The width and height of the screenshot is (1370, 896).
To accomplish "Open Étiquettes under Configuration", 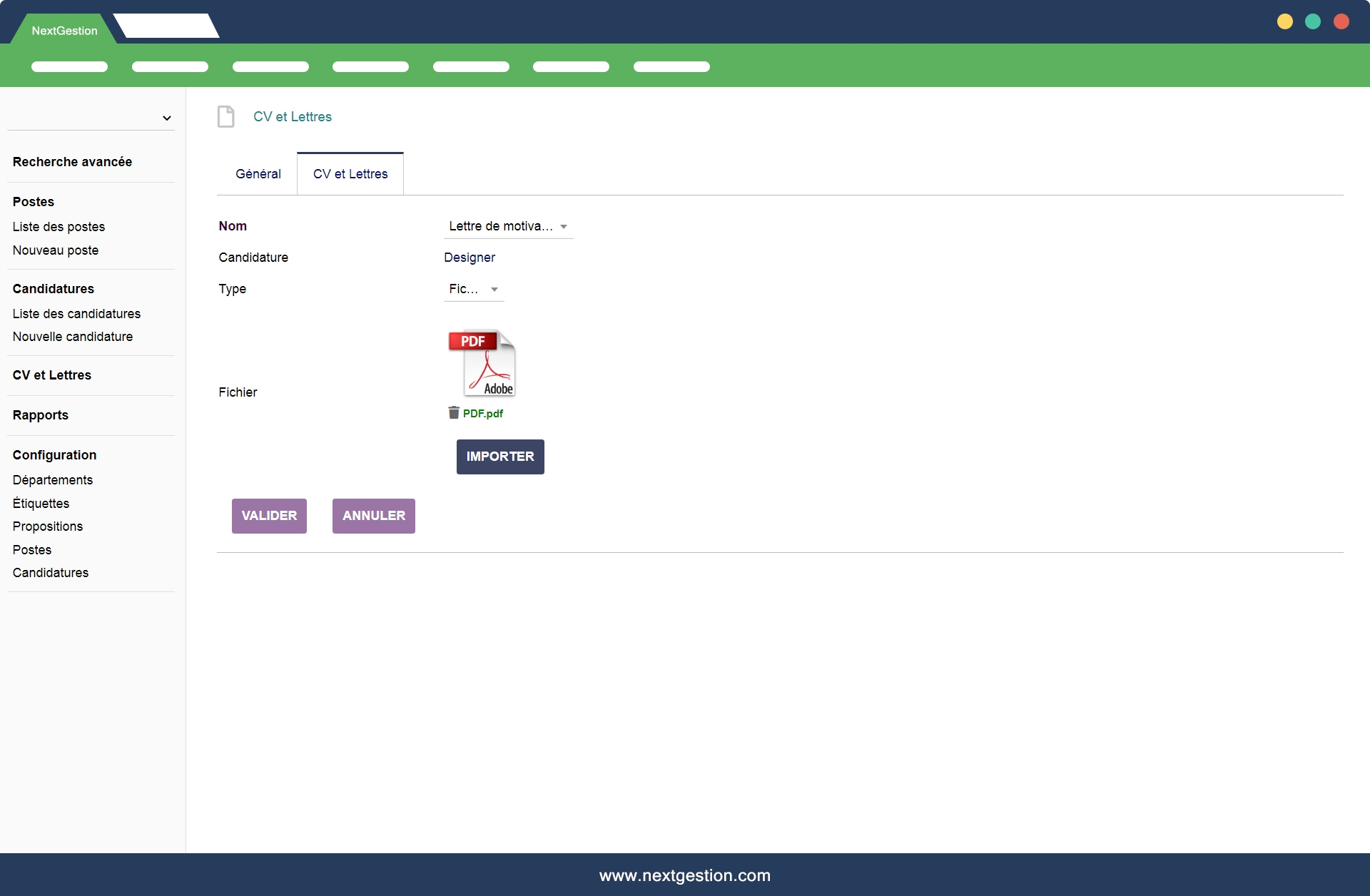I will (x=41, y=504).
